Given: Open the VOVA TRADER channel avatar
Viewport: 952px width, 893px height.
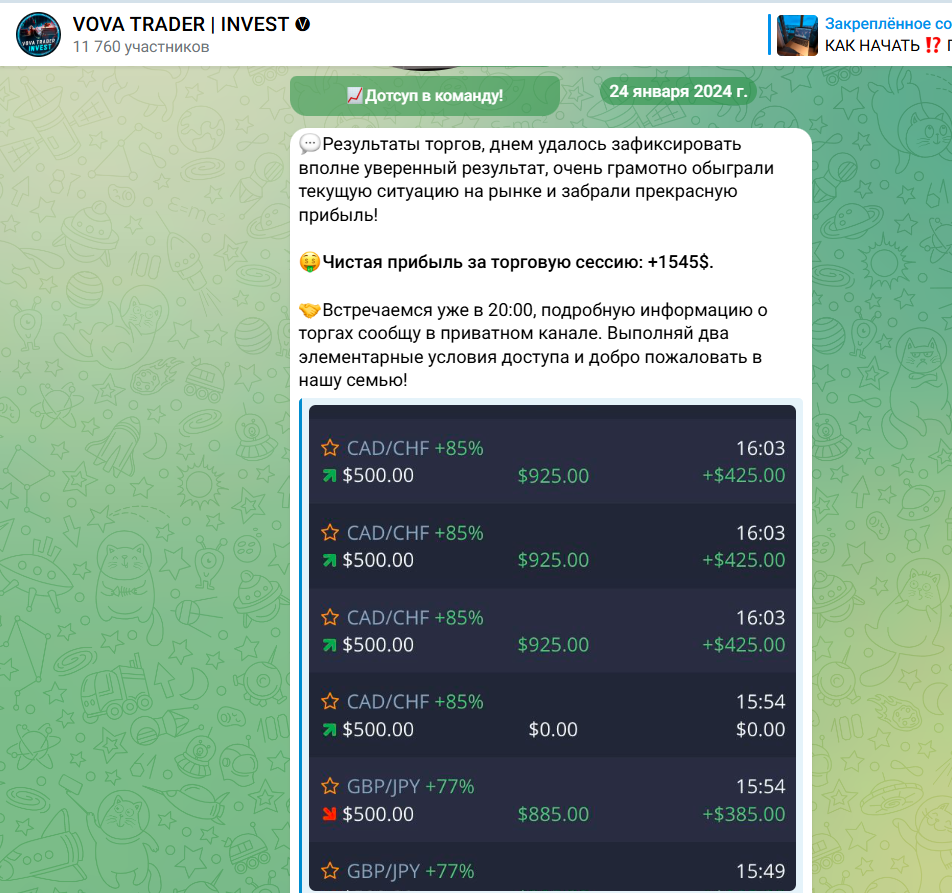Looking at the screenshot, I should (38, 35).
